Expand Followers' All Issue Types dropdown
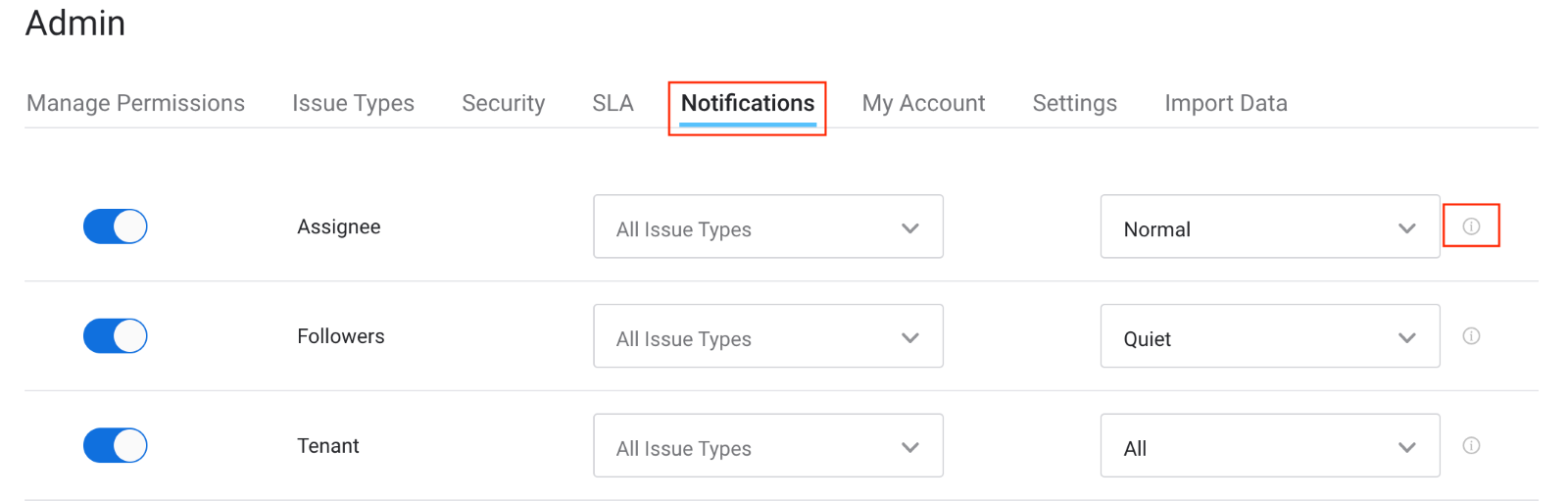The width and height of the screenshot is (1568, 501). click(768, 336)
